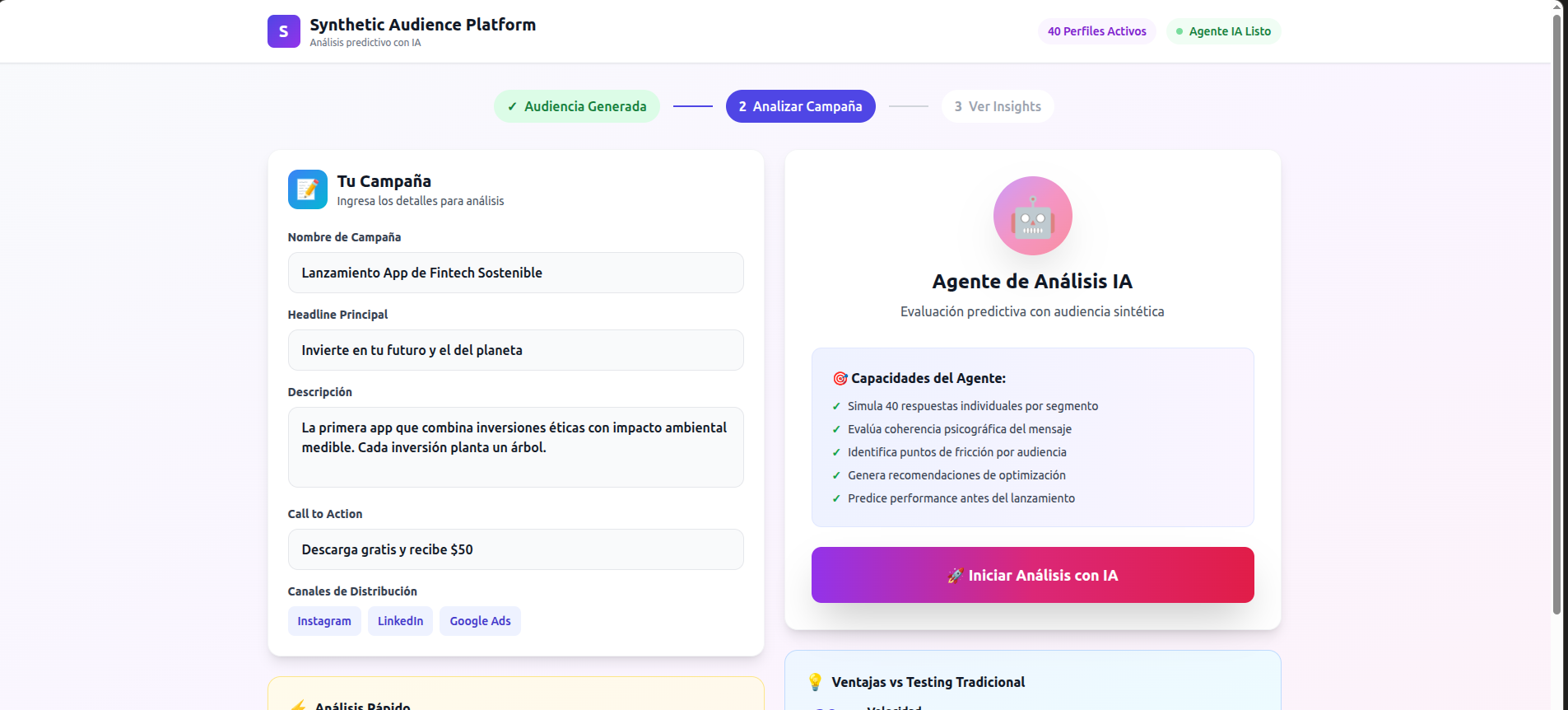Toggle the LinkedIn channel chip
This screenshot has width=1568, height=710.
point(400,621)
